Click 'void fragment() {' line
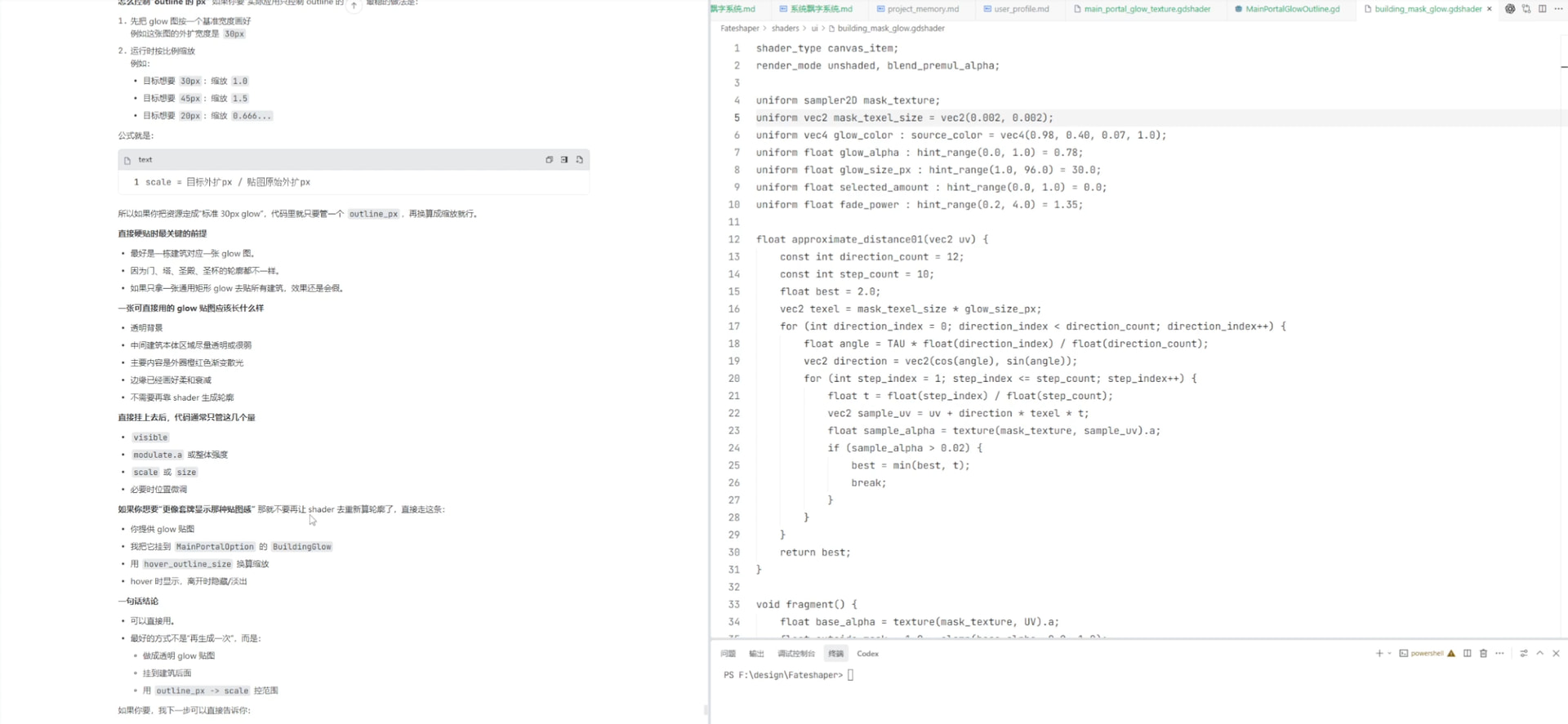This screenshot has width=1568, height=724. click(807, 605)
